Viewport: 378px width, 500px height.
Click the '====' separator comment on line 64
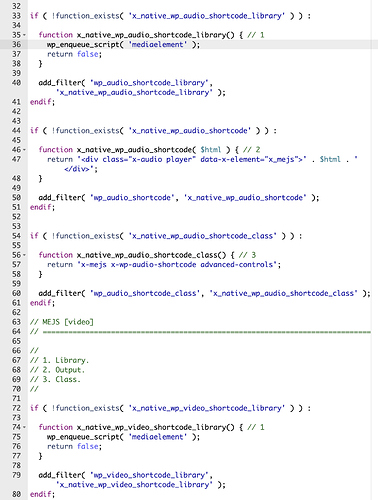[x=200, y=332]
